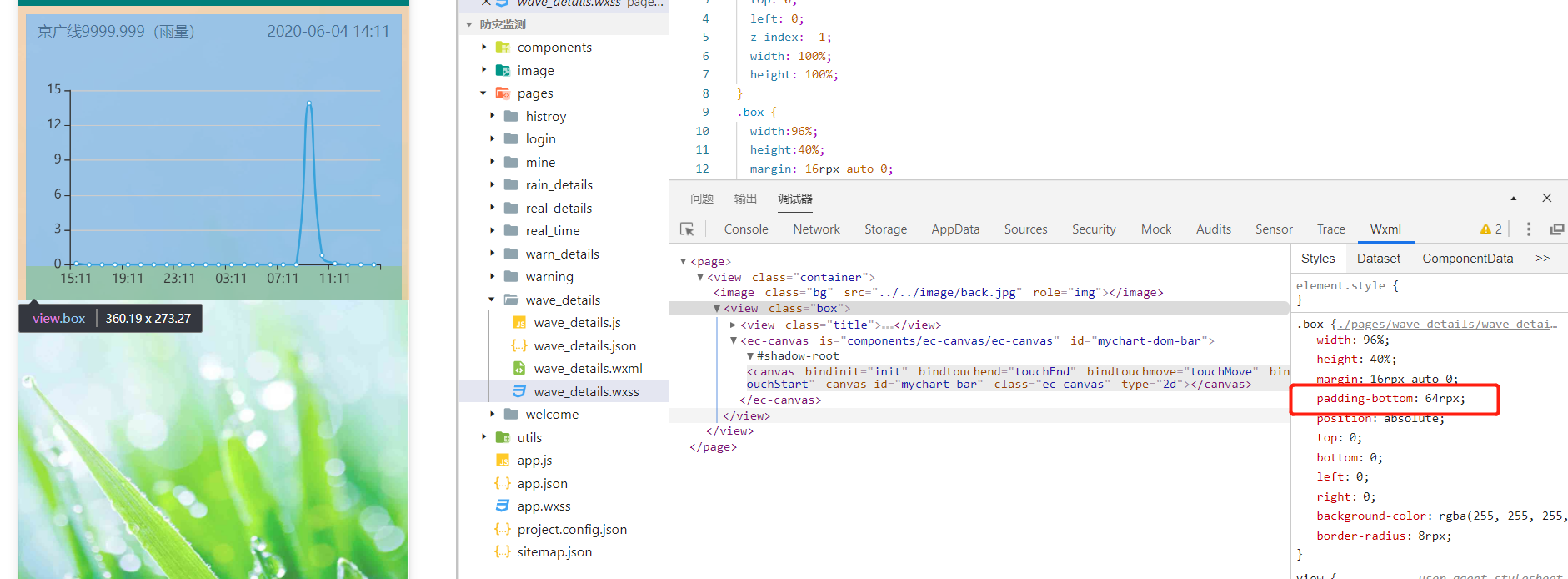The width and height of the screenshot is (1568, 579).
Task: Click the utils folder icon
Action: 503,437
